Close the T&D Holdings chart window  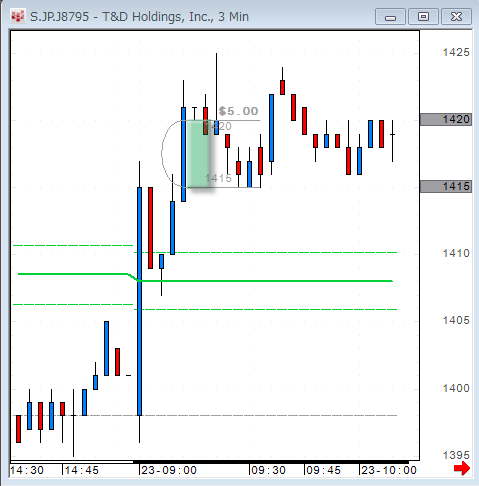[456, 17]
